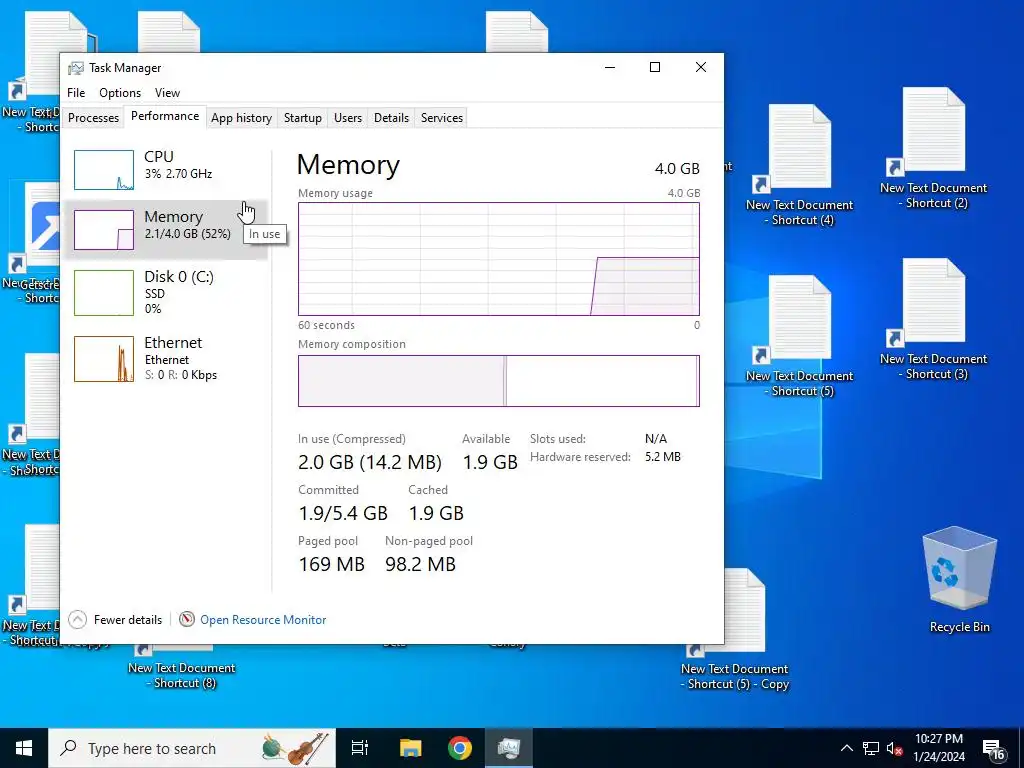Click the Committed value 1.9/5.4 GB
This screenshot has width=1024, height=768.
[343, 513]
